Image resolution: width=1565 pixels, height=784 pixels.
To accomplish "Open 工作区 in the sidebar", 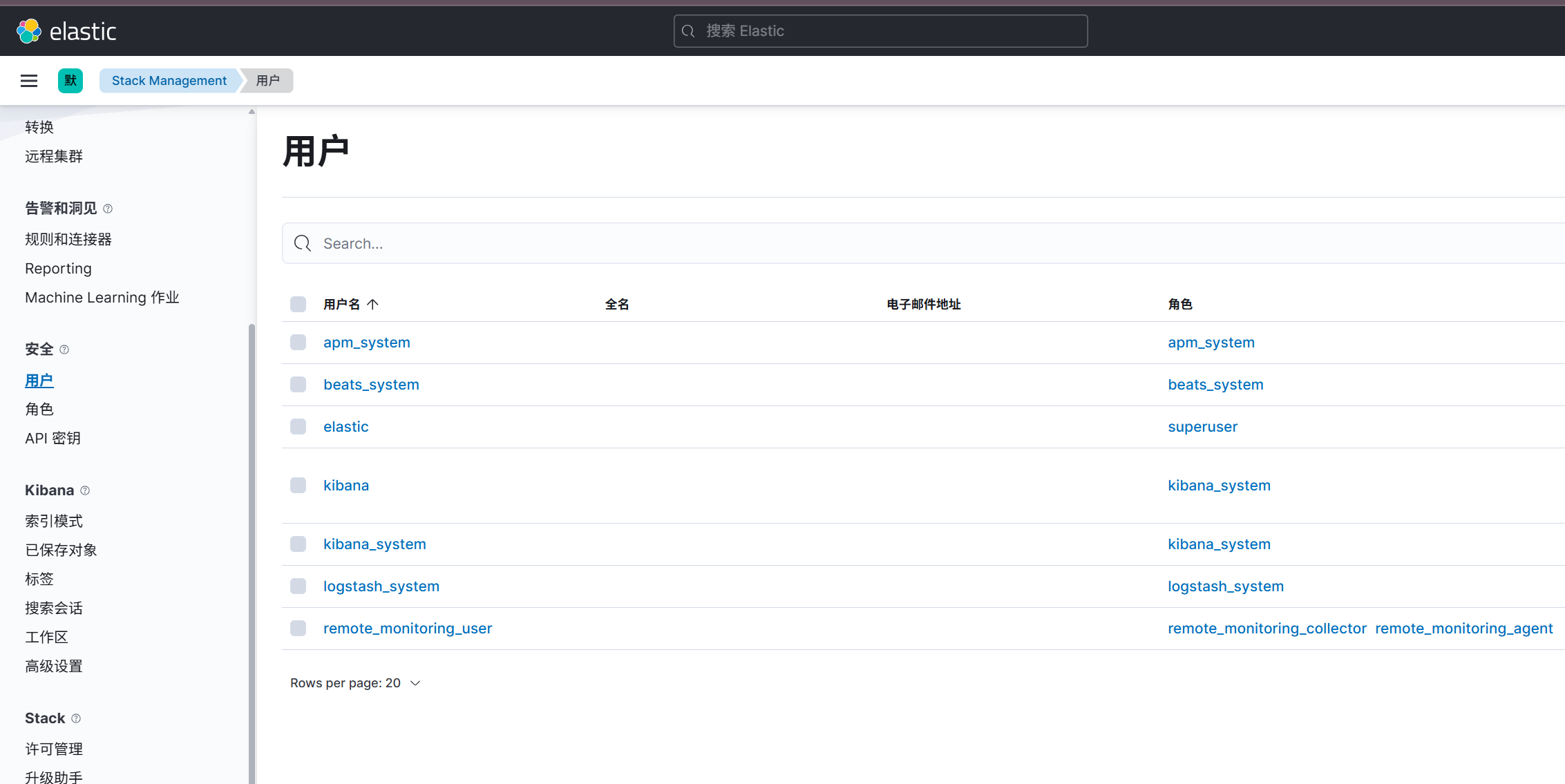I will (x=46, y=638).
